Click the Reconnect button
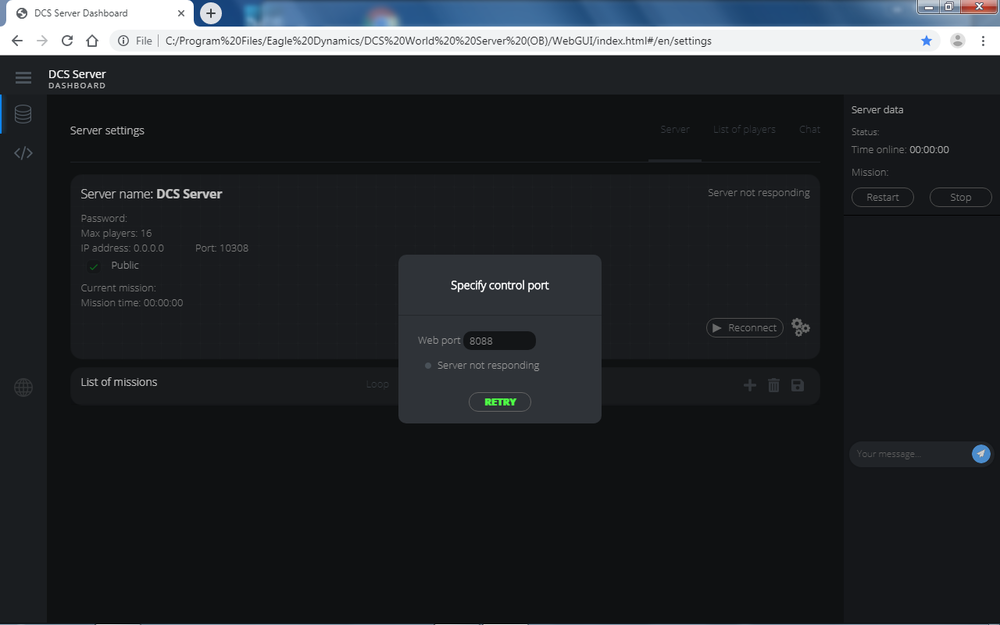1000x625 pixels. pos(745,328)
